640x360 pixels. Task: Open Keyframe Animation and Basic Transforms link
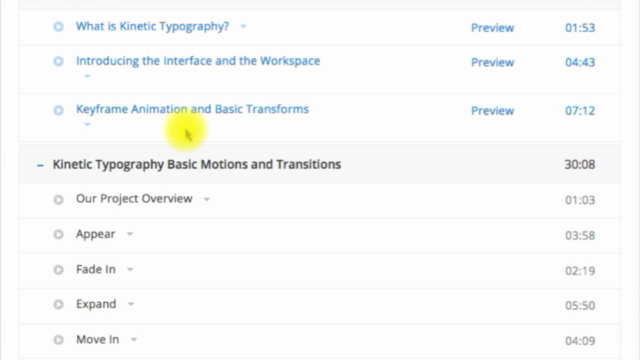pyautogui.click(x=192, y=109)
